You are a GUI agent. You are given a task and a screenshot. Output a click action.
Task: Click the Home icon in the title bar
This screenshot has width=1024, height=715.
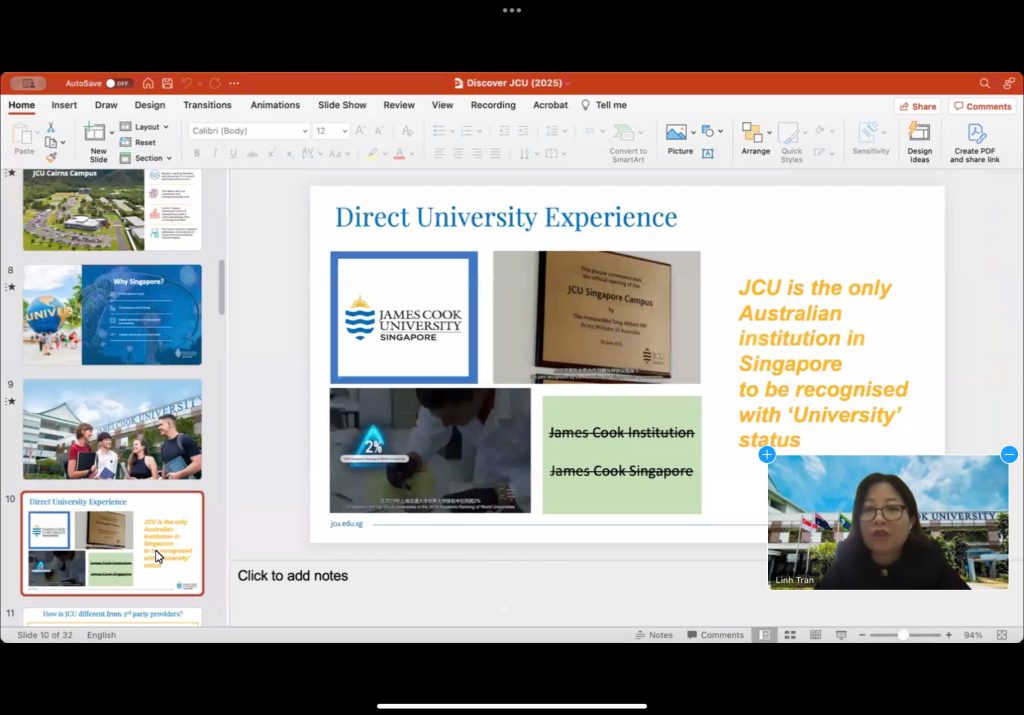click(x=148, y=83)
